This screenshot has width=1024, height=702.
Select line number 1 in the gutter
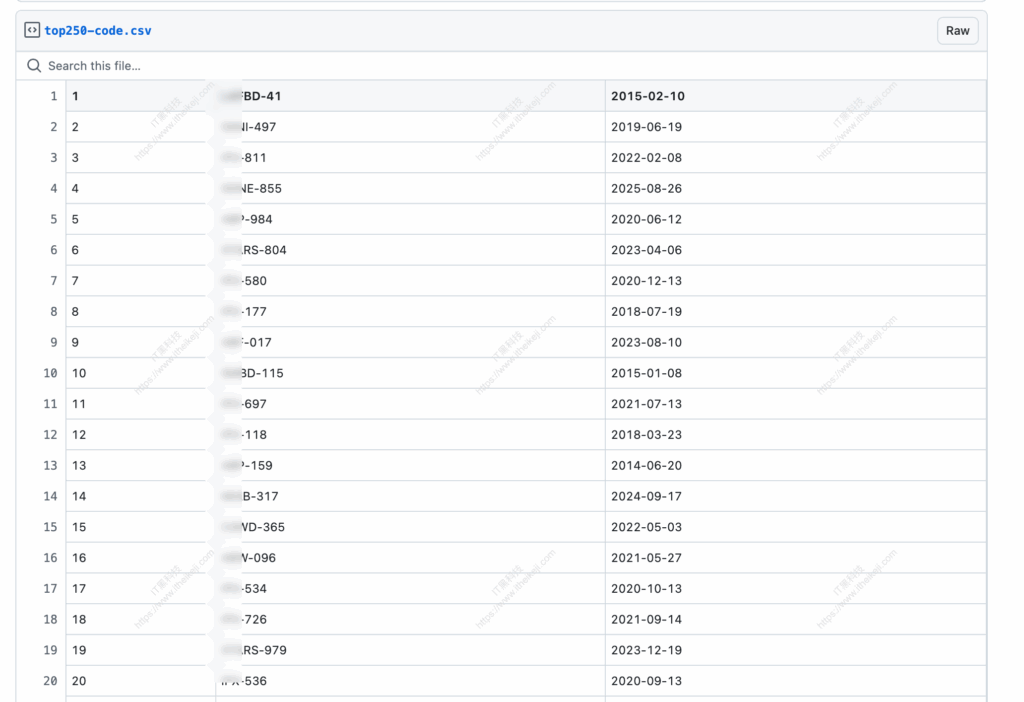(x=53, y=95)
